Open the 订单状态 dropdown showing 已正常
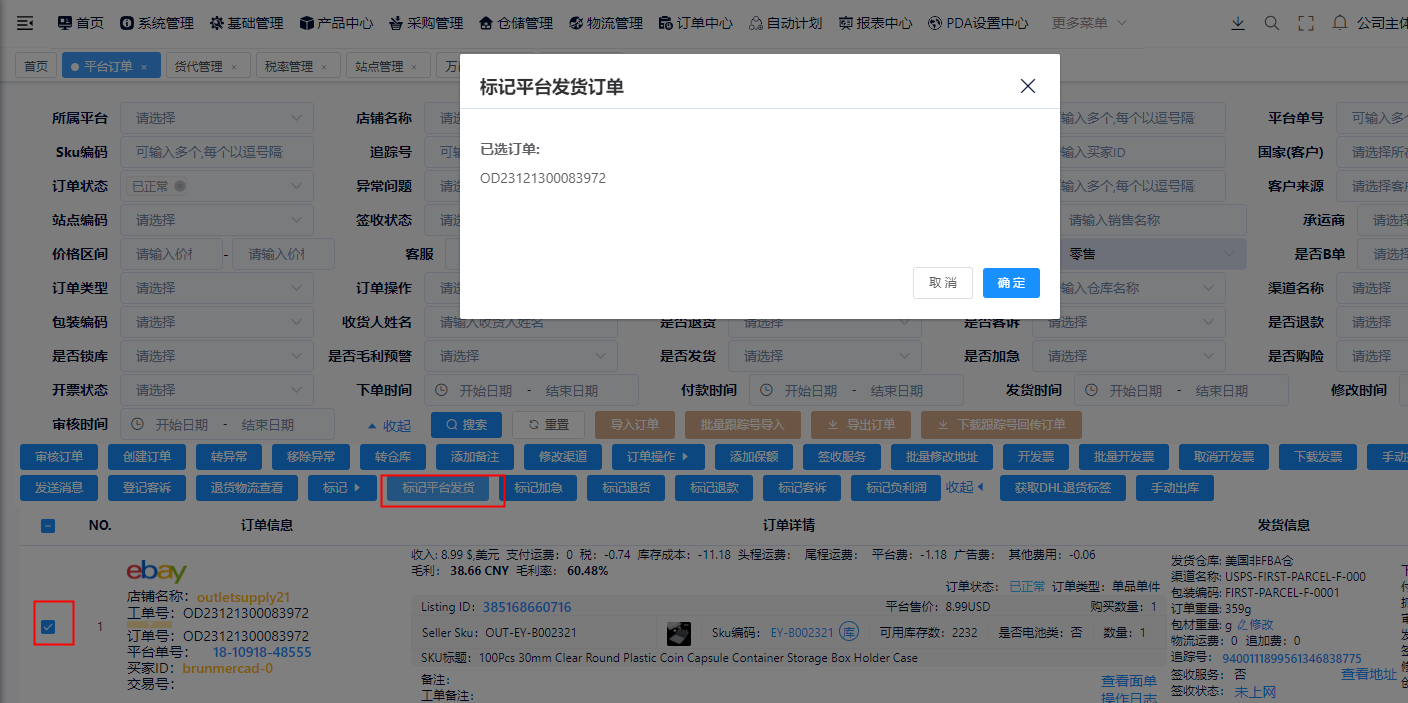The width and height of the screenshot is (1408, 703). click(217, 185)
